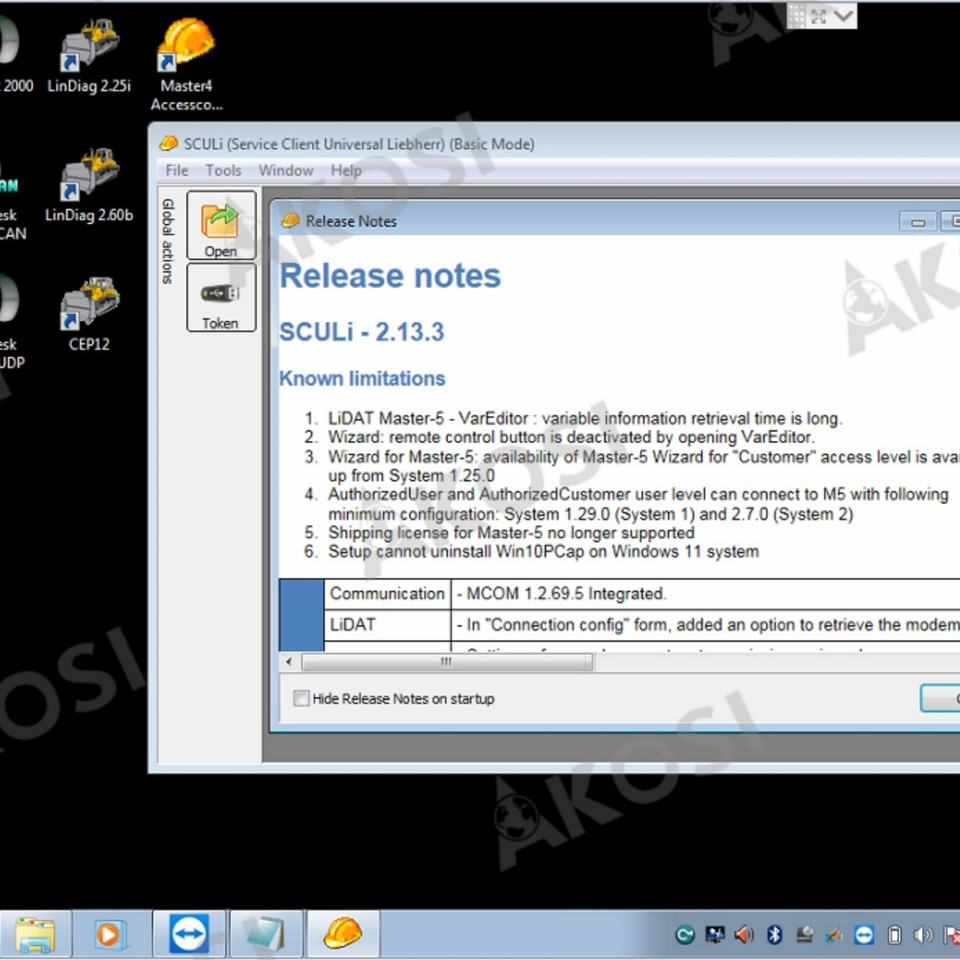Click '- MCOM 1.2.69.5 Integrated.' cell
The width and height of the screenshot is (960, 960).
[x=705, y=593]
